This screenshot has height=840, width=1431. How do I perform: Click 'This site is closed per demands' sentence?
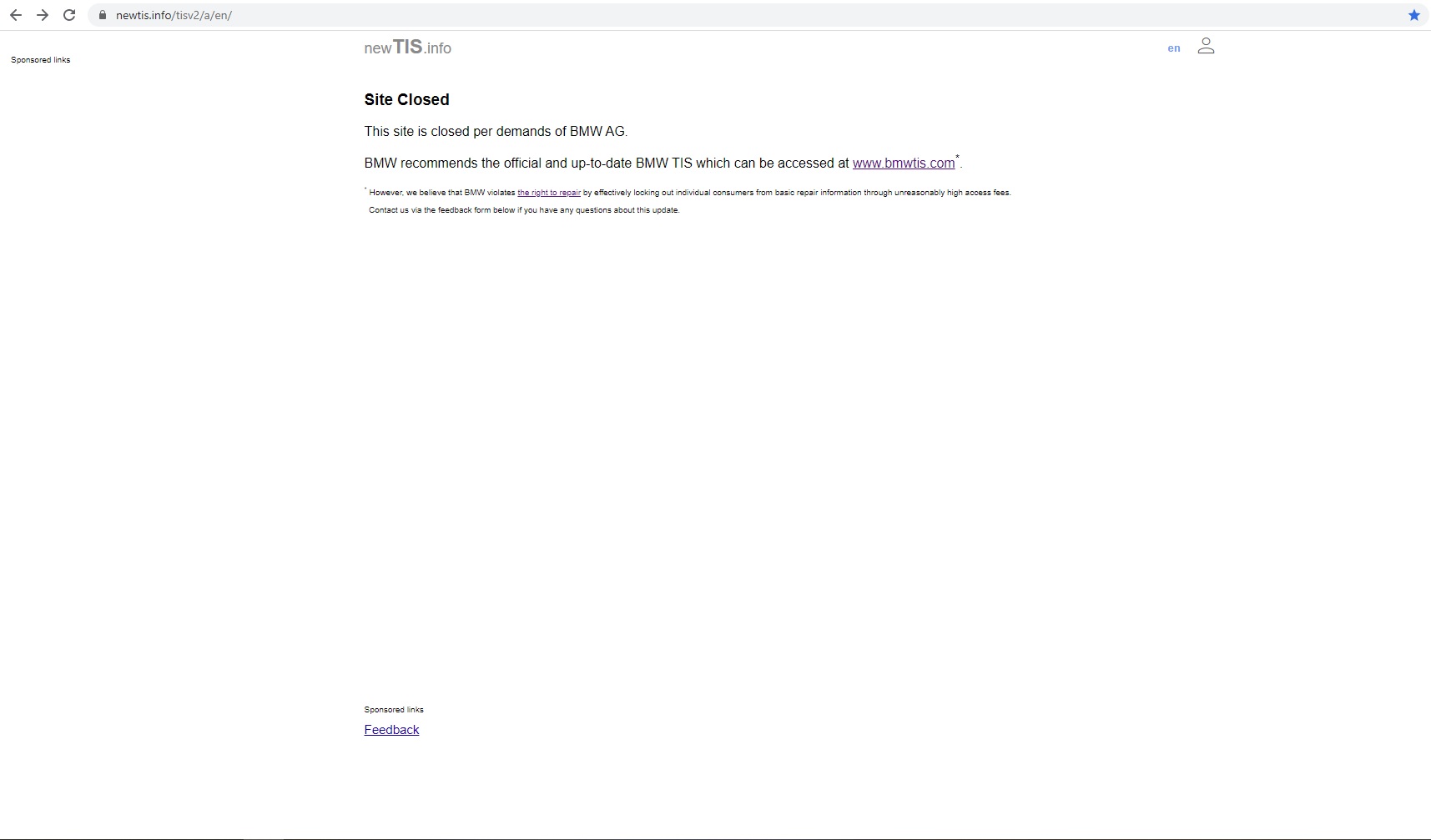[x=496, y=132]
